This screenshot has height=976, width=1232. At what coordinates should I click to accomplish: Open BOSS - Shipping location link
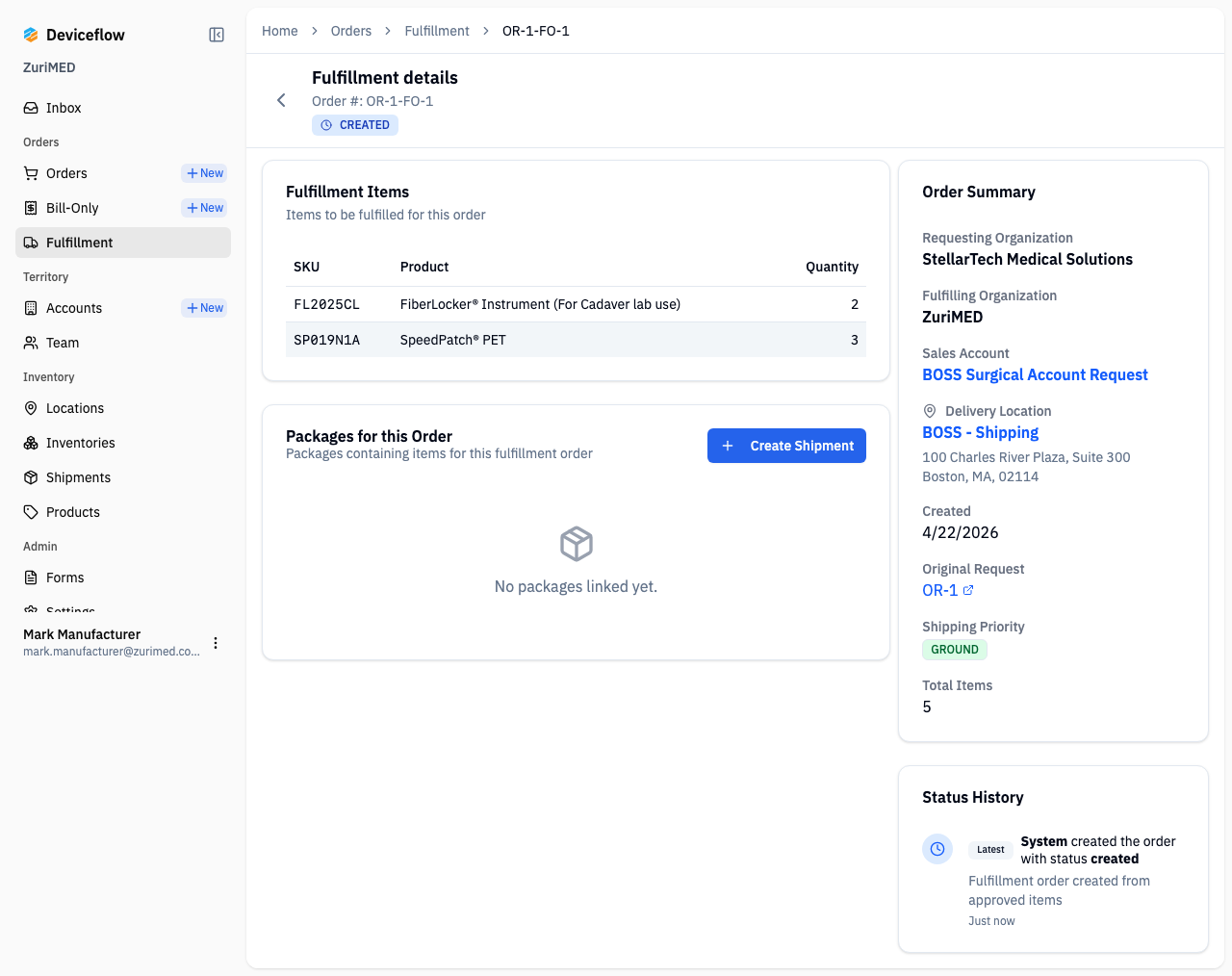(980, 432)
